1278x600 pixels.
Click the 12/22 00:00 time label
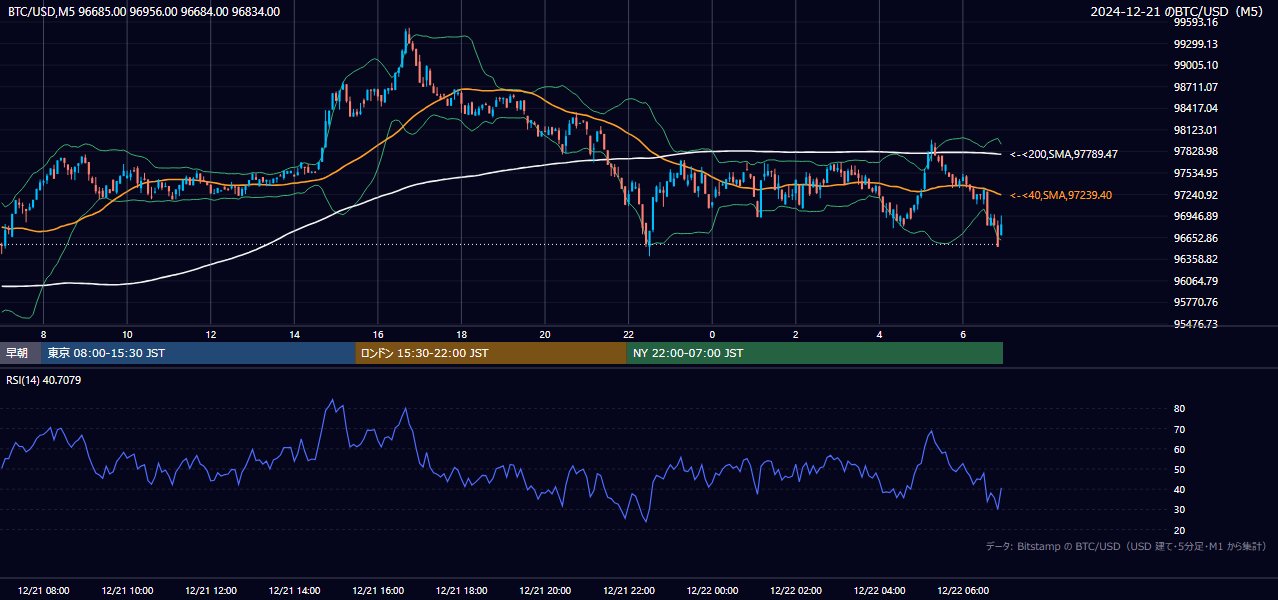pos(713,591)
